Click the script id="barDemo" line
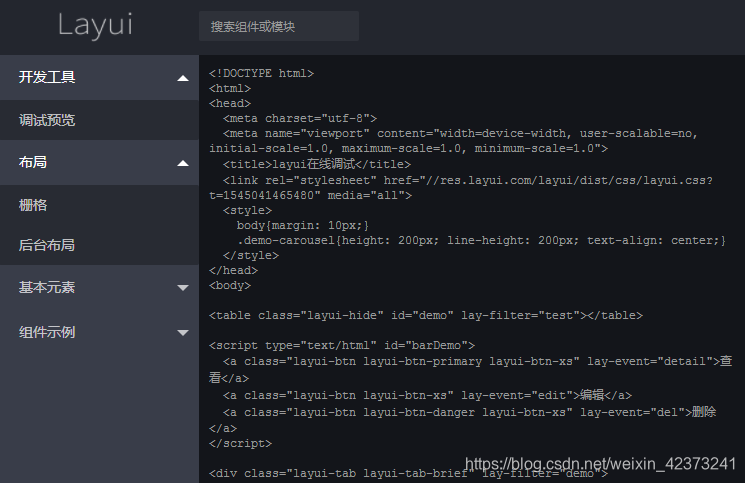745x483 pixels. pos(342,345)
